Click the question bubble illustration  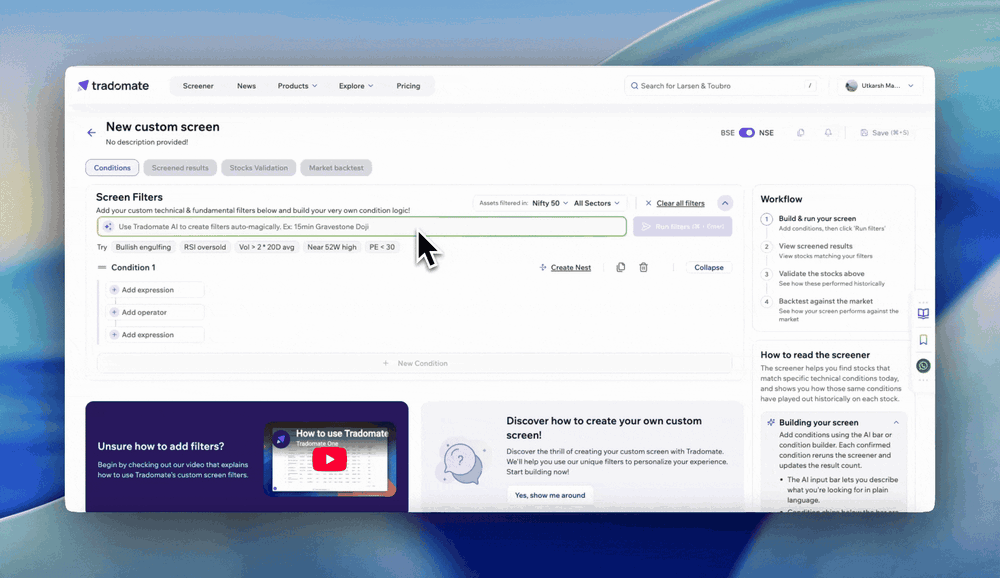(x=462, y=461)
